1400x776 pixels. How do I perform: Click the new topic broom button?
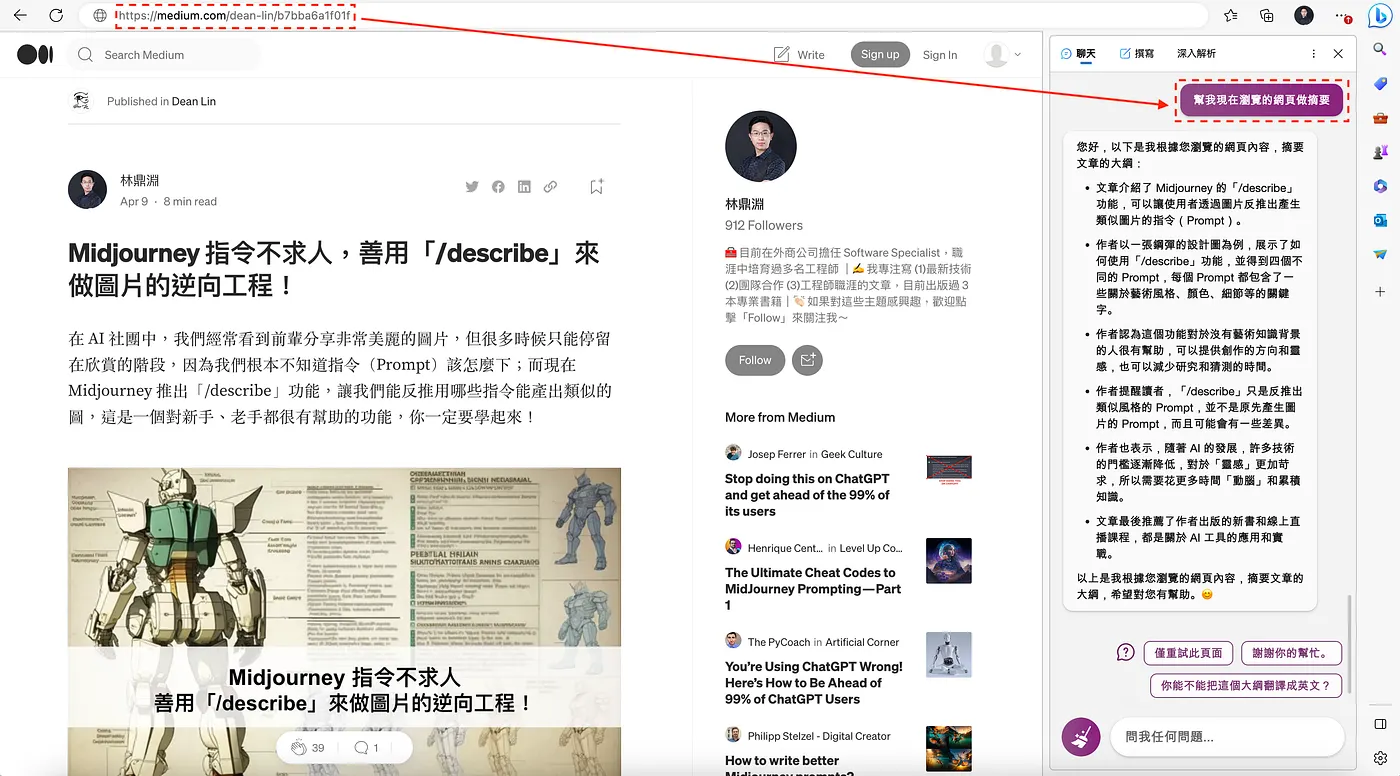click(x=1081, y=737)
